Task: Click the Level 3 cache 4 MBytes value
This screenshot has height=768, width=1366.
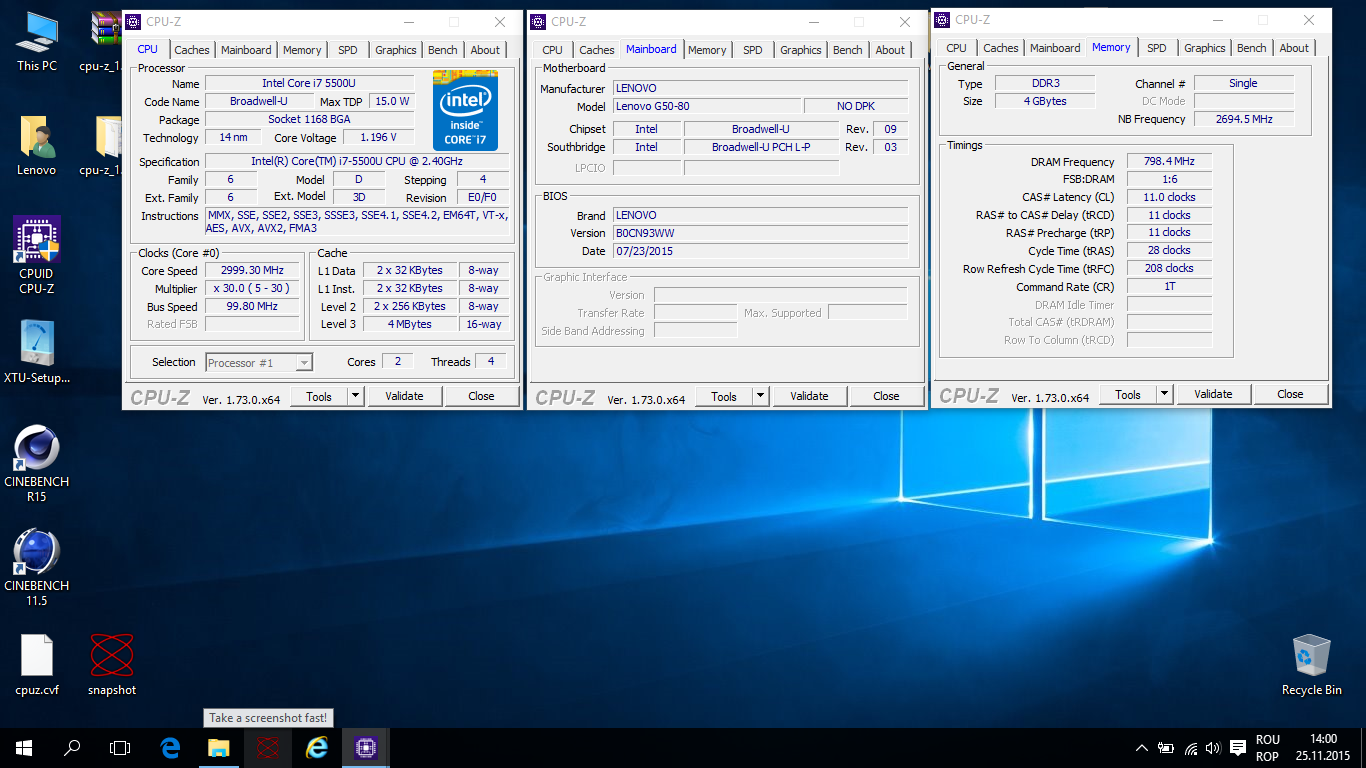Action: pyautogui.click(x=409, y=324)
